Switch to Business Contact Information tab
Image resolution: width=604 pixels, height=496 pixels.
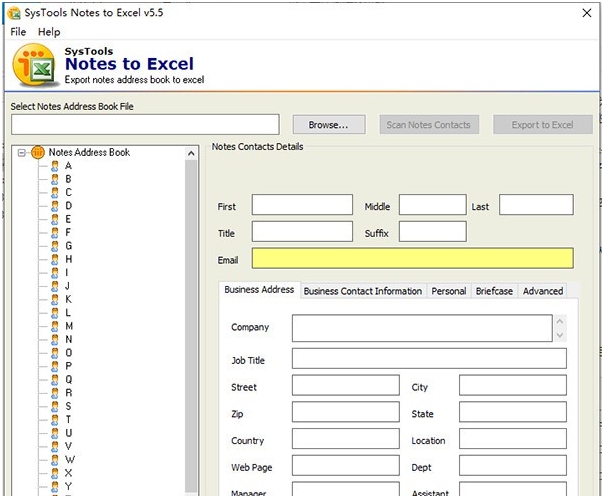[x=362, y=291]
